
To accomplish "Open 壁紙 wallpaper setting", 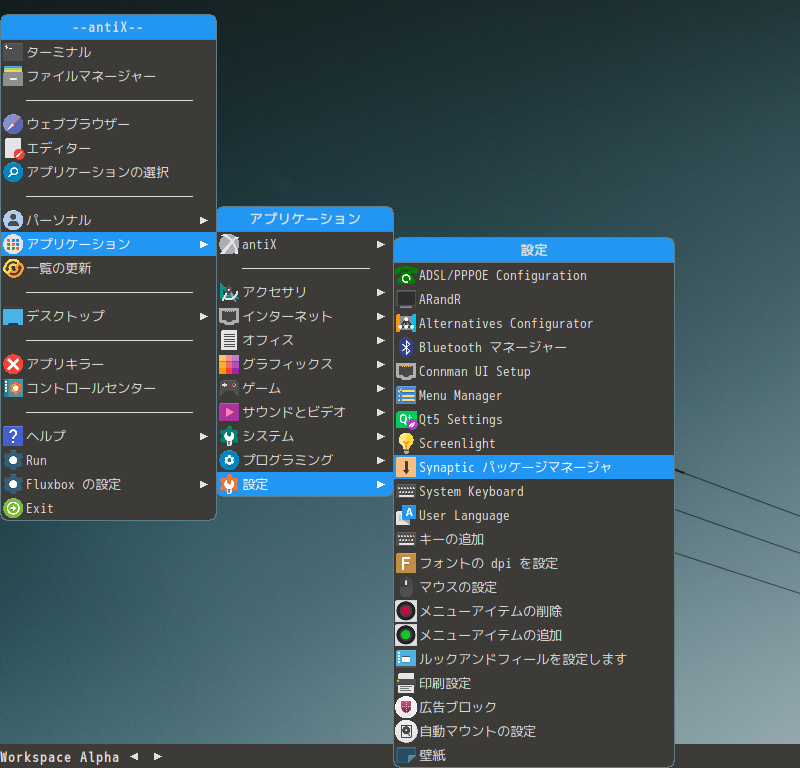I will click(x=534, y=755).
